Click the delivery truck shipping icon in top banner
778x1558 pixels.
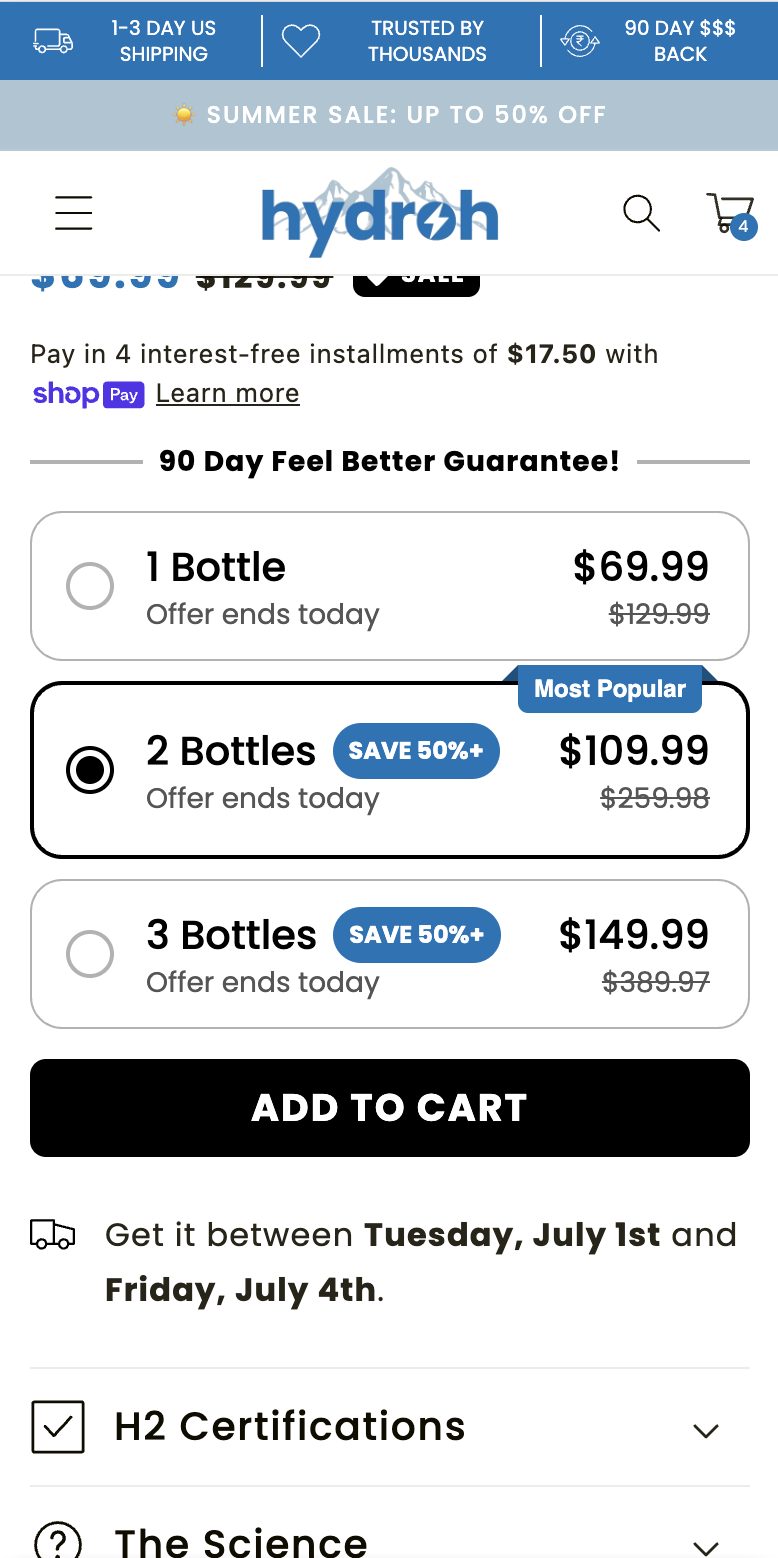[53, 41]
